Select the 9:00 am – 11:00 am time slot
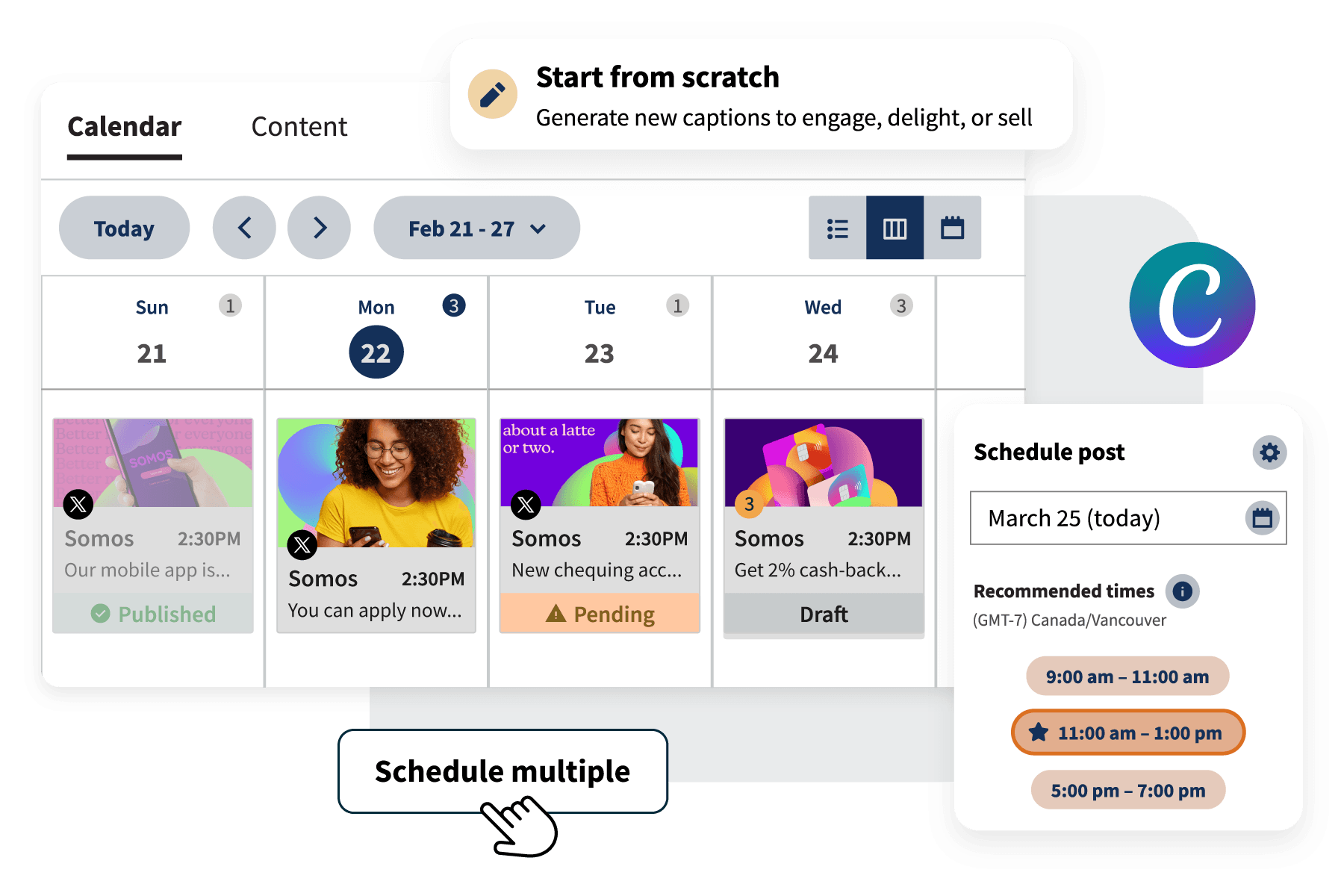The width and height of the screenshot is (1344, 896). click(x=1127, y=676)
